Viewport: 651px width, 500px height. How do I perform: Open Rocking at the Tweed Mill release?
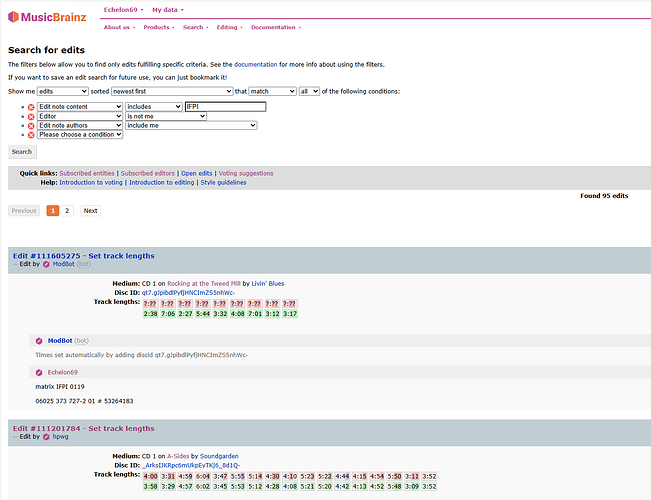[x=203, y=284]
